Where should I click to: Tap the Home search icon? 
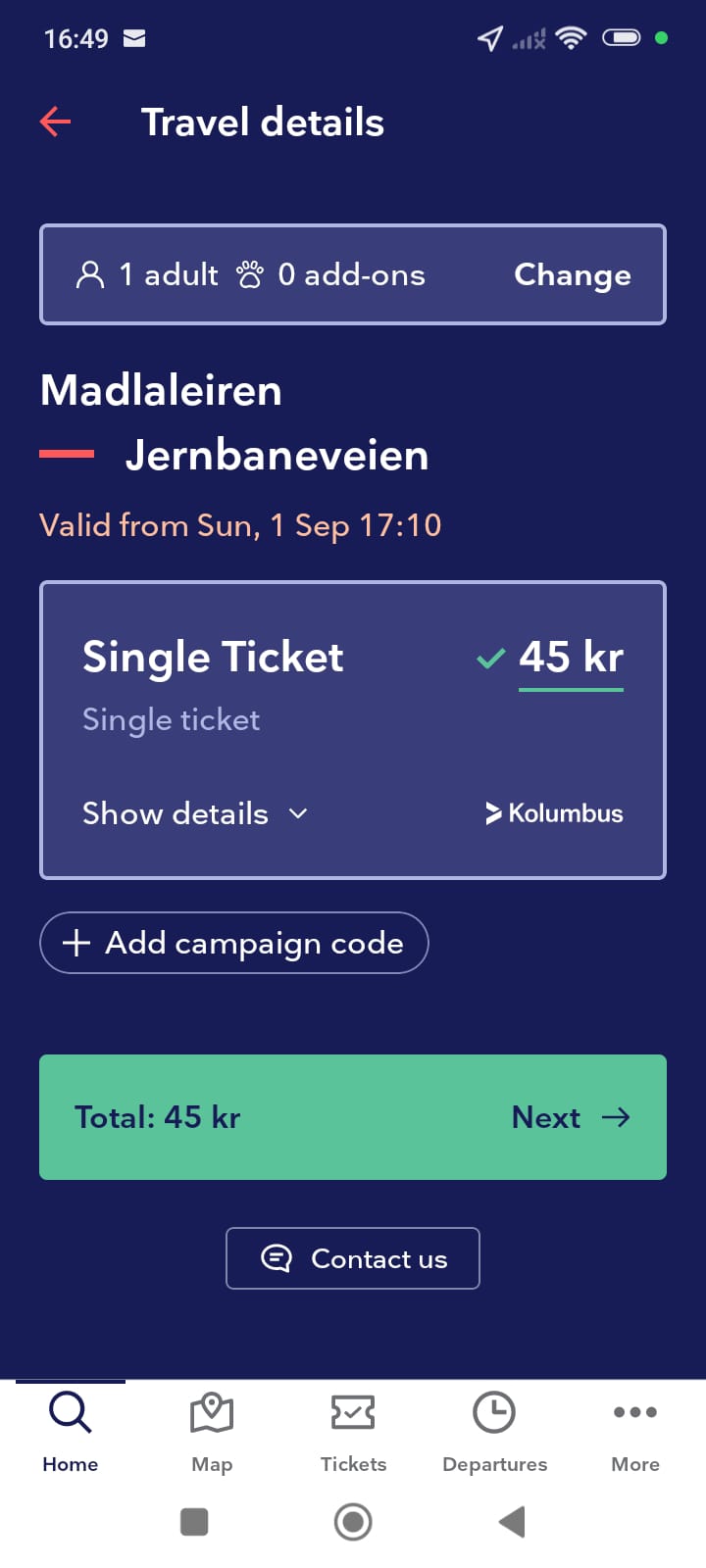[x=71, y=1412]
